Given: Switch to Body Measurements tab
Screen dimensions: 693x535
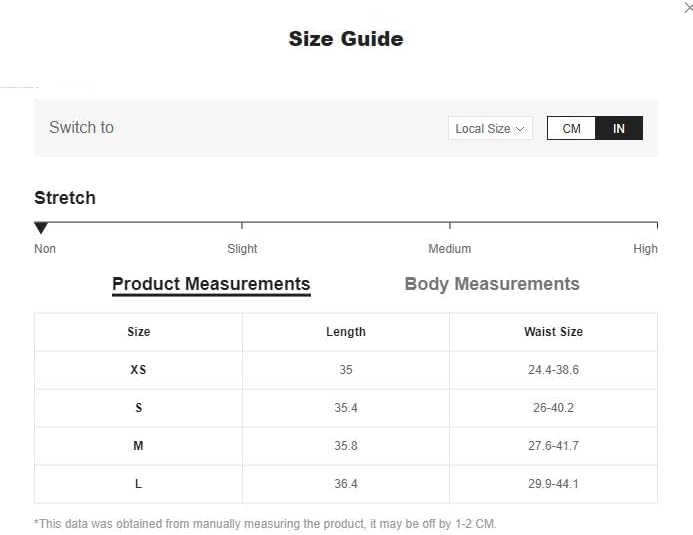Looking at the screenshot, I should click(x=492, y=284).
